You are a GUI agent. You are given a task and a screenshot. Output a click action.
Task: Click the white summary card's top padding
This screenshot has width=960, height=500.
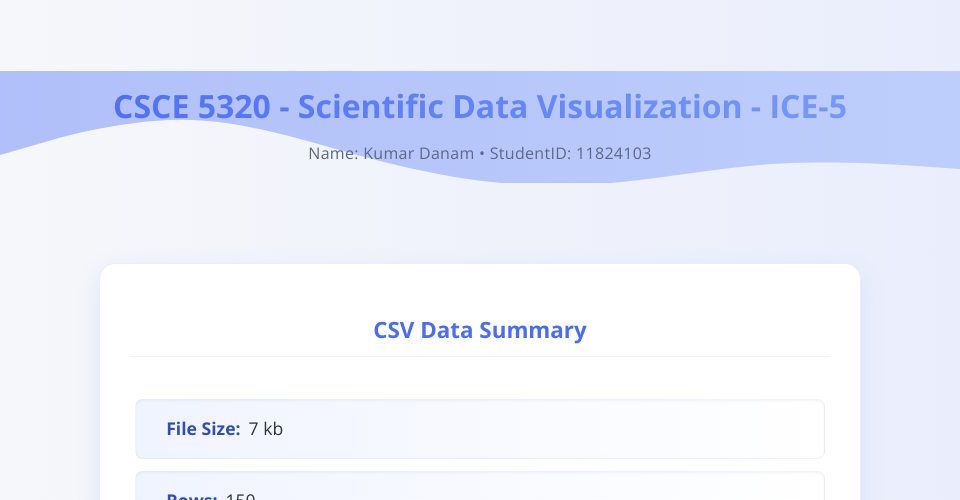pyautogui.click(x=480, y=285)
